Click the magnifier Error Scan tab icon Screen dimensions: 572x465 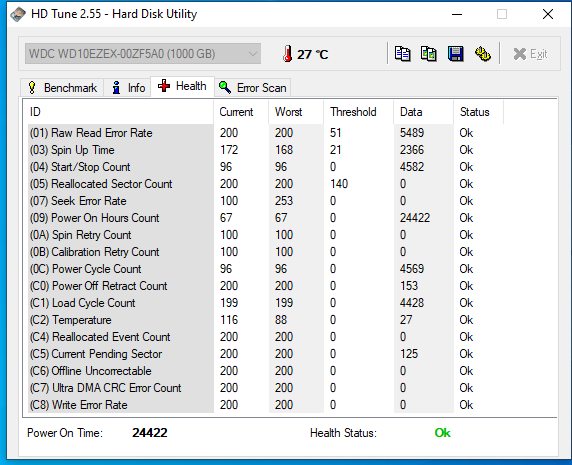click(x=225, y=88)
